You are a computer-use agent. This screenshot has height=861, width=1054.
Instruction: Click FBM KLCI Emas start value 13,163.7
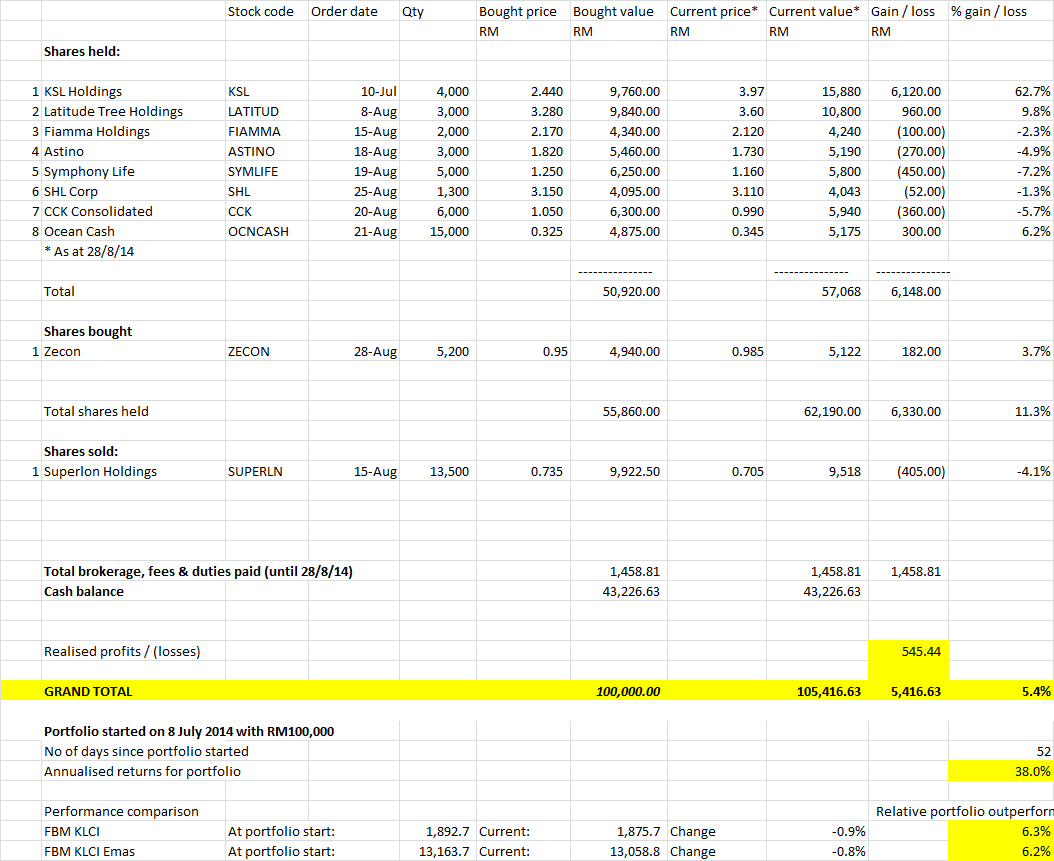pyautogui.click(x=438, y=852)
